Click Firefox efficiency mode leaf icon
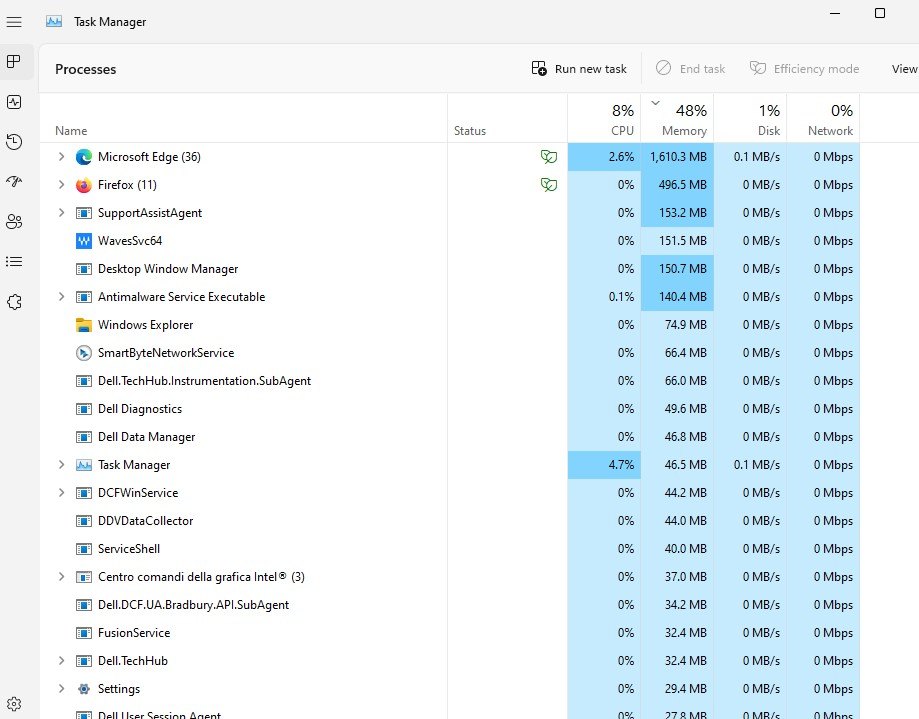The width and height of the screenshot is (919, 719). (x=549, y=185)
